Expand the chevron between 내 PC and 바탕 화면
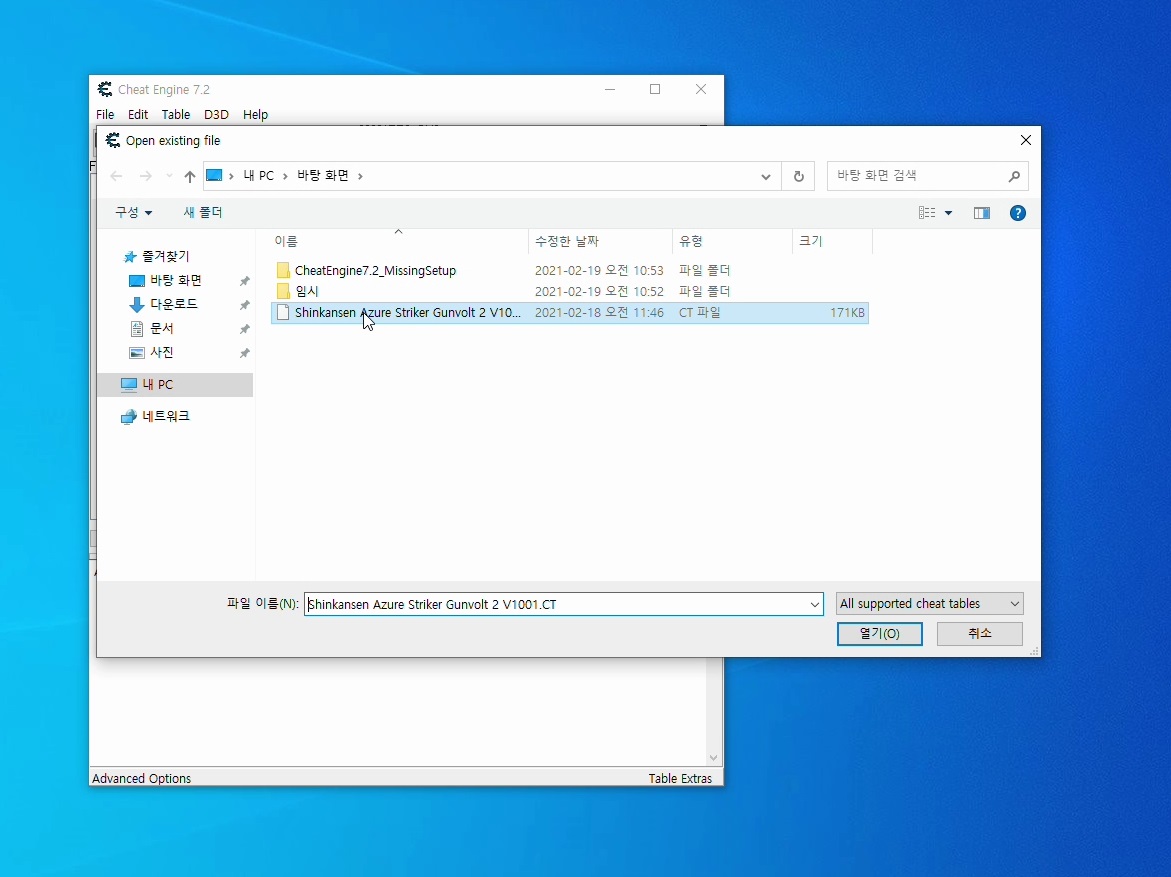Viewport: 1171px width, 877px height. click(285, 176)
